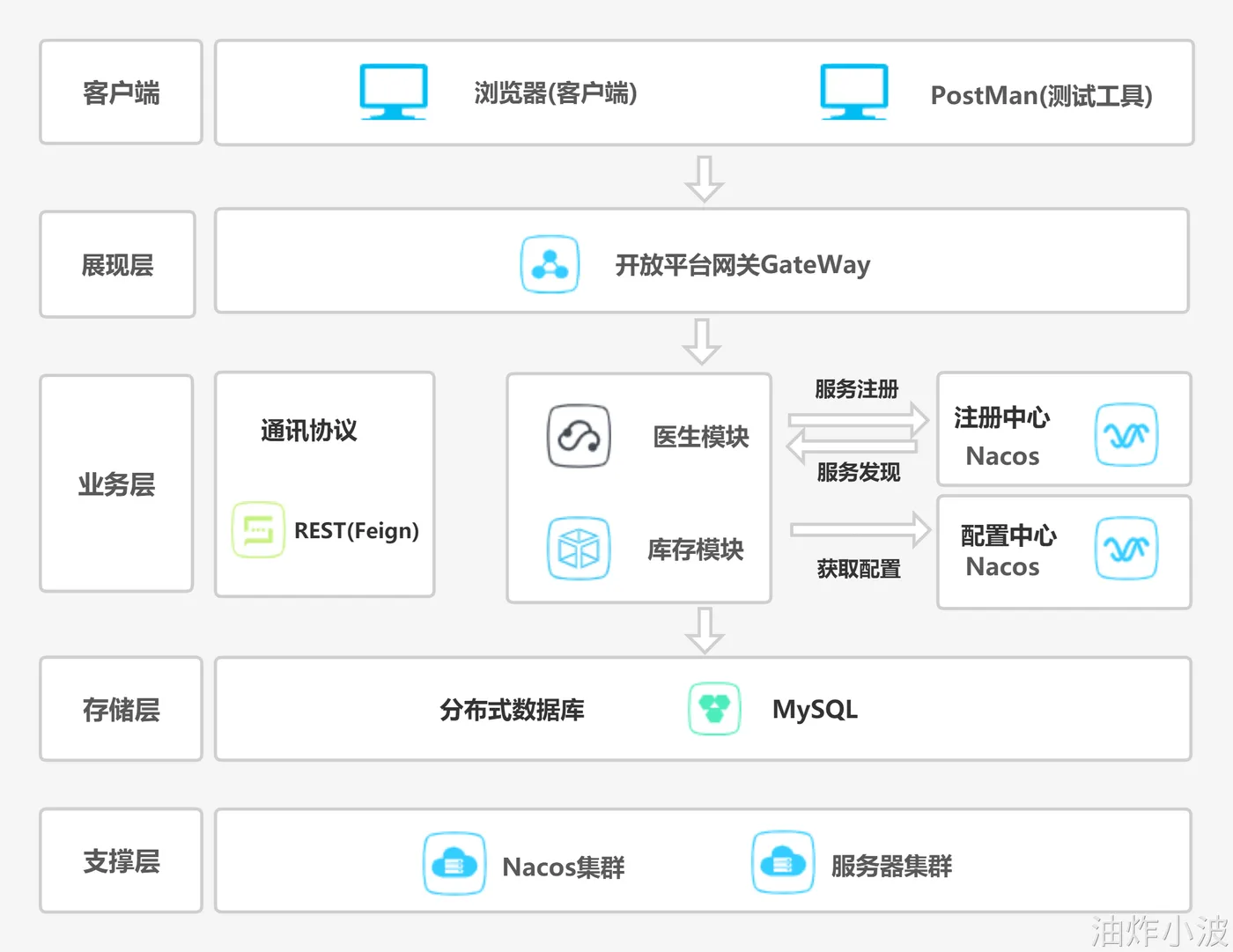Select the Nacos text under 注册中心
This screenshot has width=1233, height=952.
pyautogui.click(x=1002, y=455)
